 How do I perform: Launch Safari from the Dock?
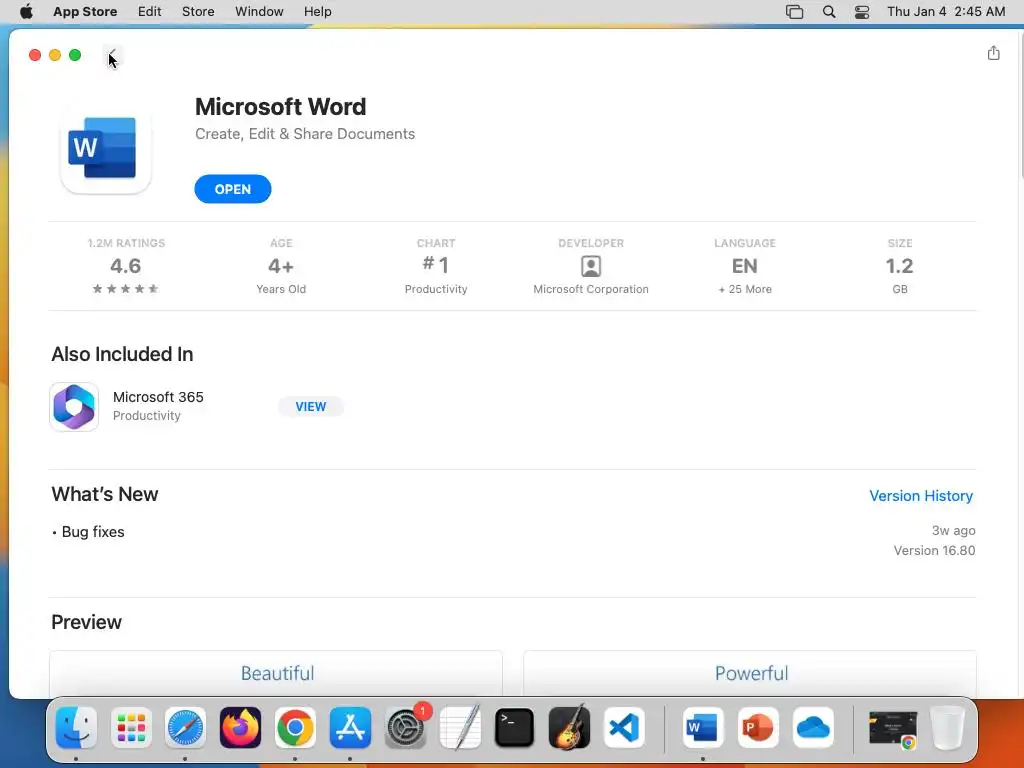coord(185,728)
